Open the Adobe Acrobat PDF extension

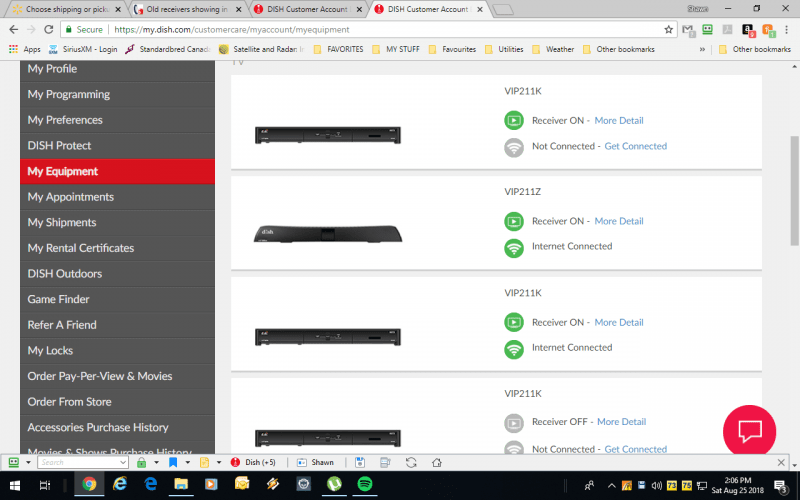click(727, 30)
